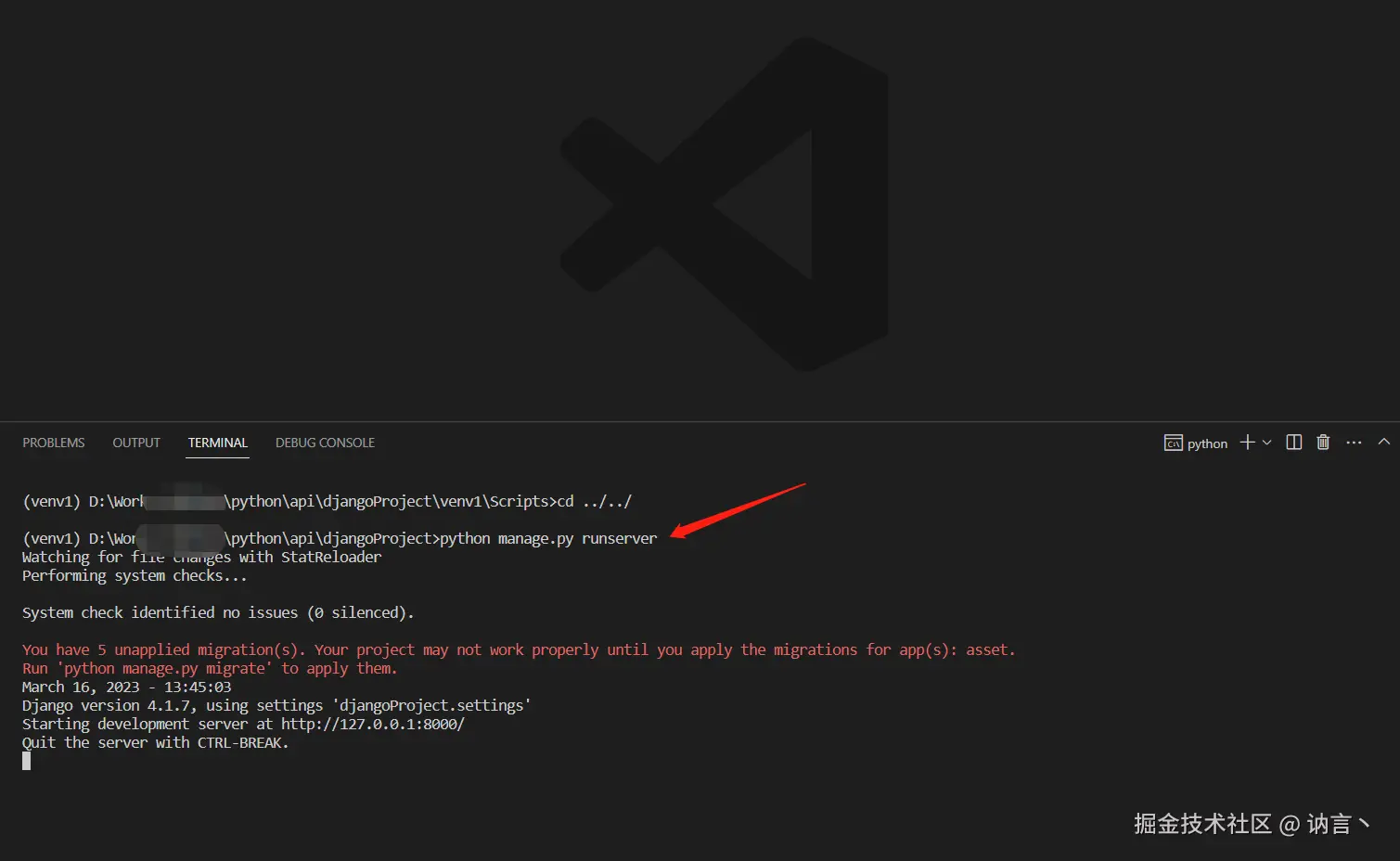Click the 'cd ../../' command text

(x=595, y=501)
